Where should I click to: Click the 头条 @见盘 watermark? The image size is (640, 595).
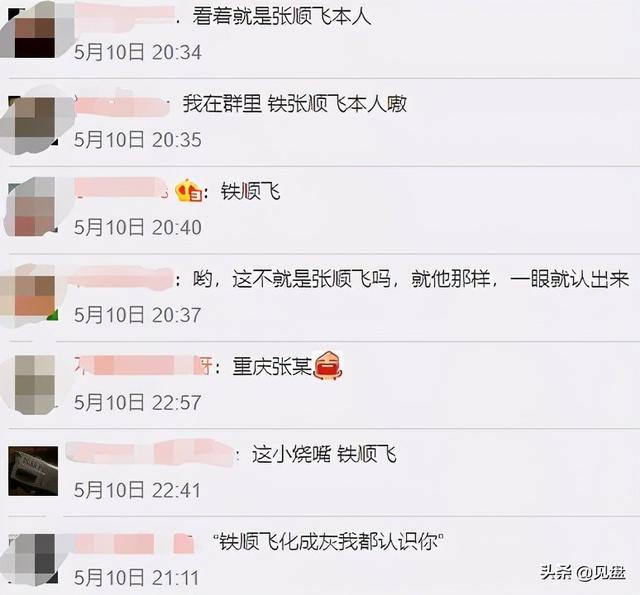(x=583, y=573)
